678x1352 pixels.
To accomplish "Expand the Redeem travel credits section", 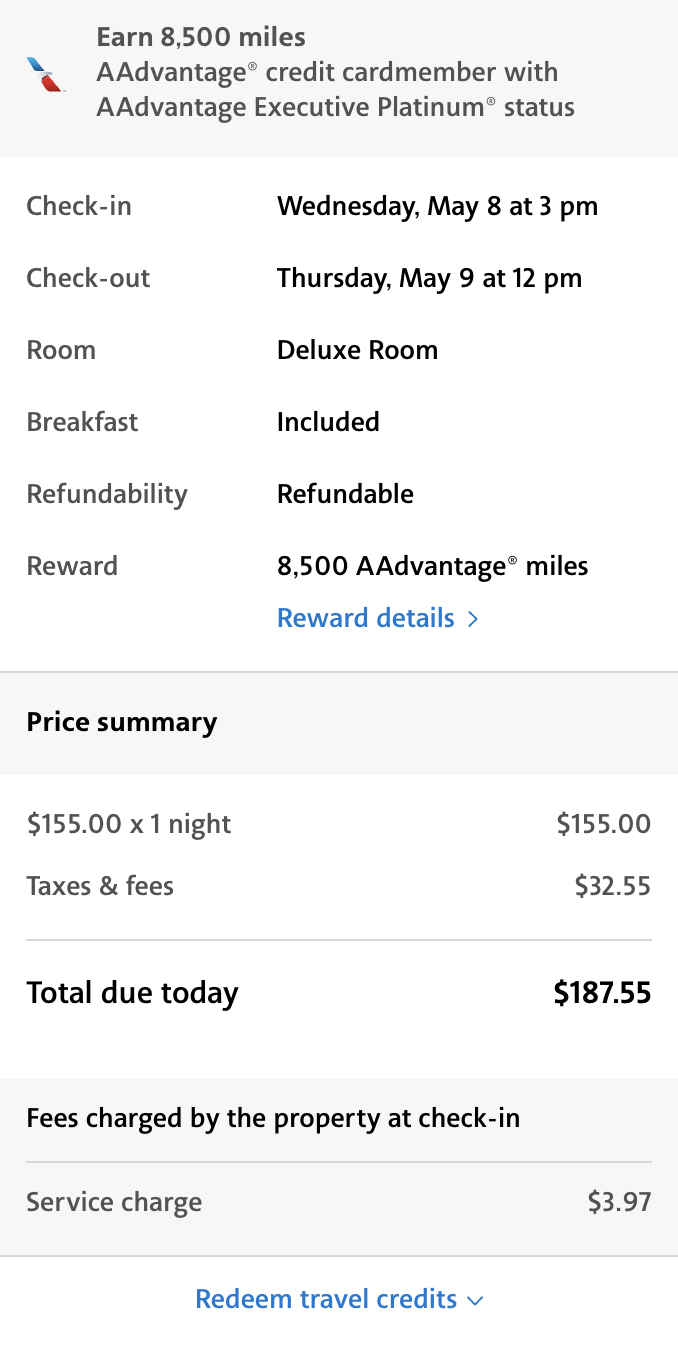I will point(326,1299).
